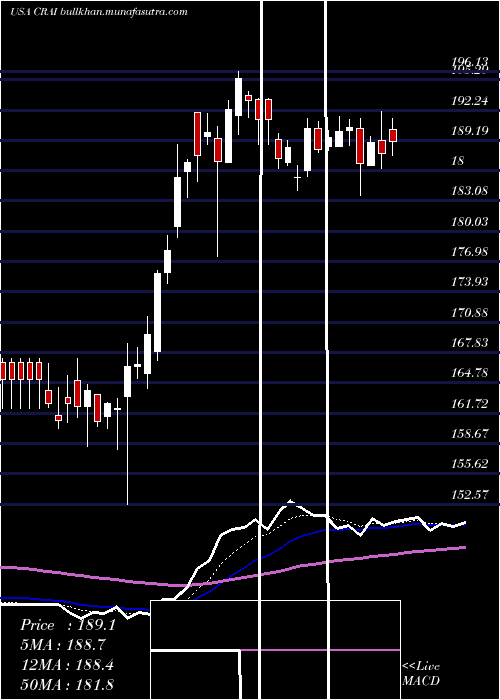Click the Price : 189.1 readout

point(68,625)
